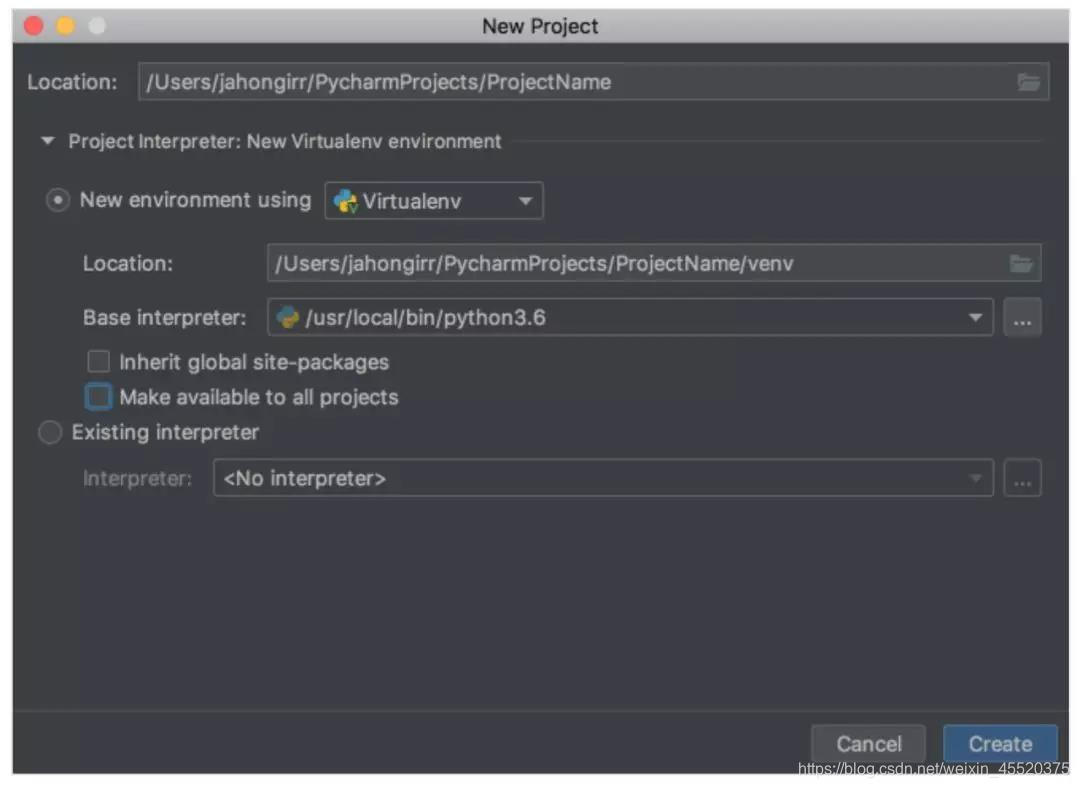Click the Virtualenv Python icon in dropdown
The height and width of the screenshot is (788, 1080).
[x=345, y=201]
